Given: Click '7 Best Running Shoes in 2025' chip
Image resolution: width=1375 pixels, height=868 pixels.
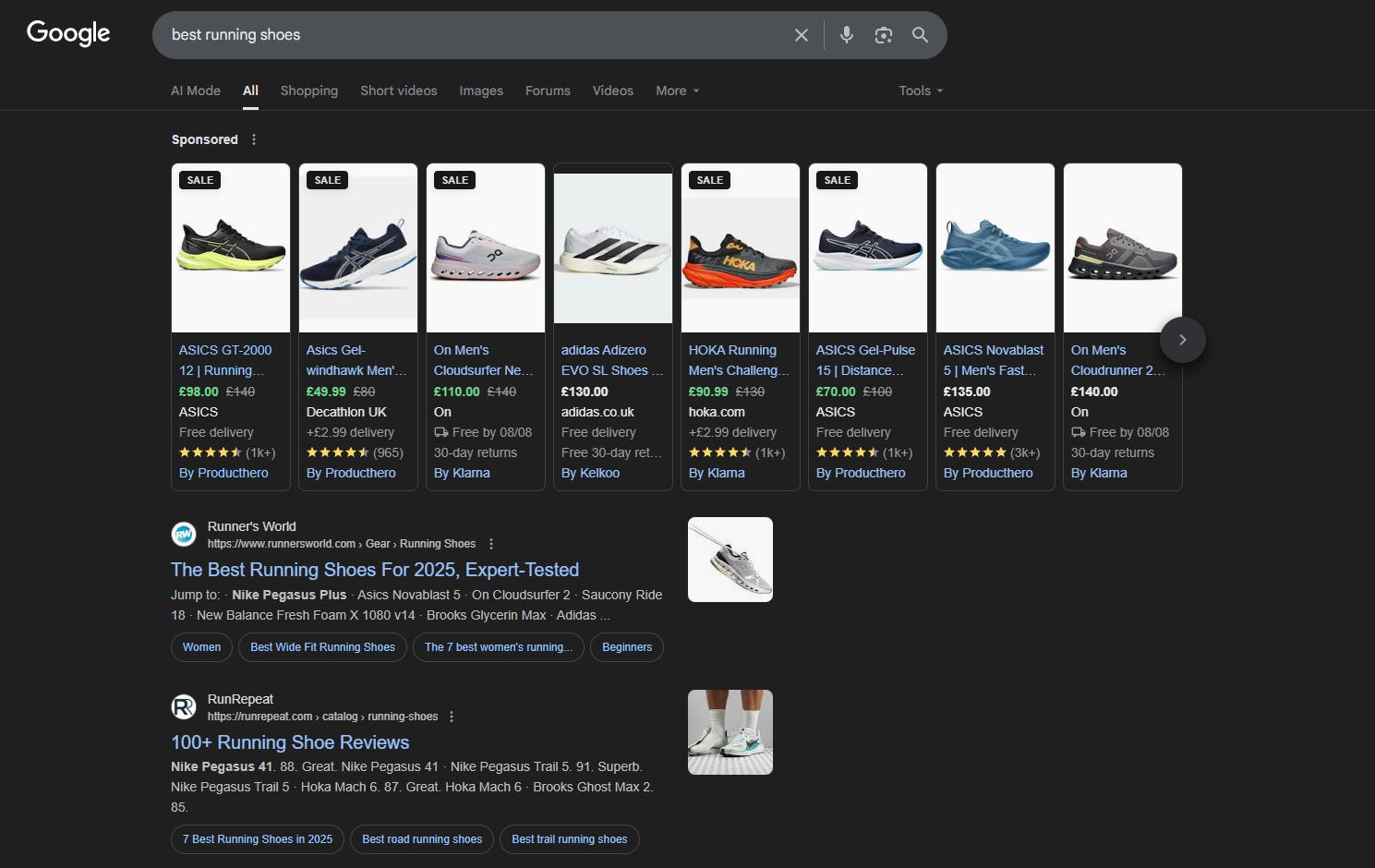Looking at the screenshot, I should [x=258, y=839].
